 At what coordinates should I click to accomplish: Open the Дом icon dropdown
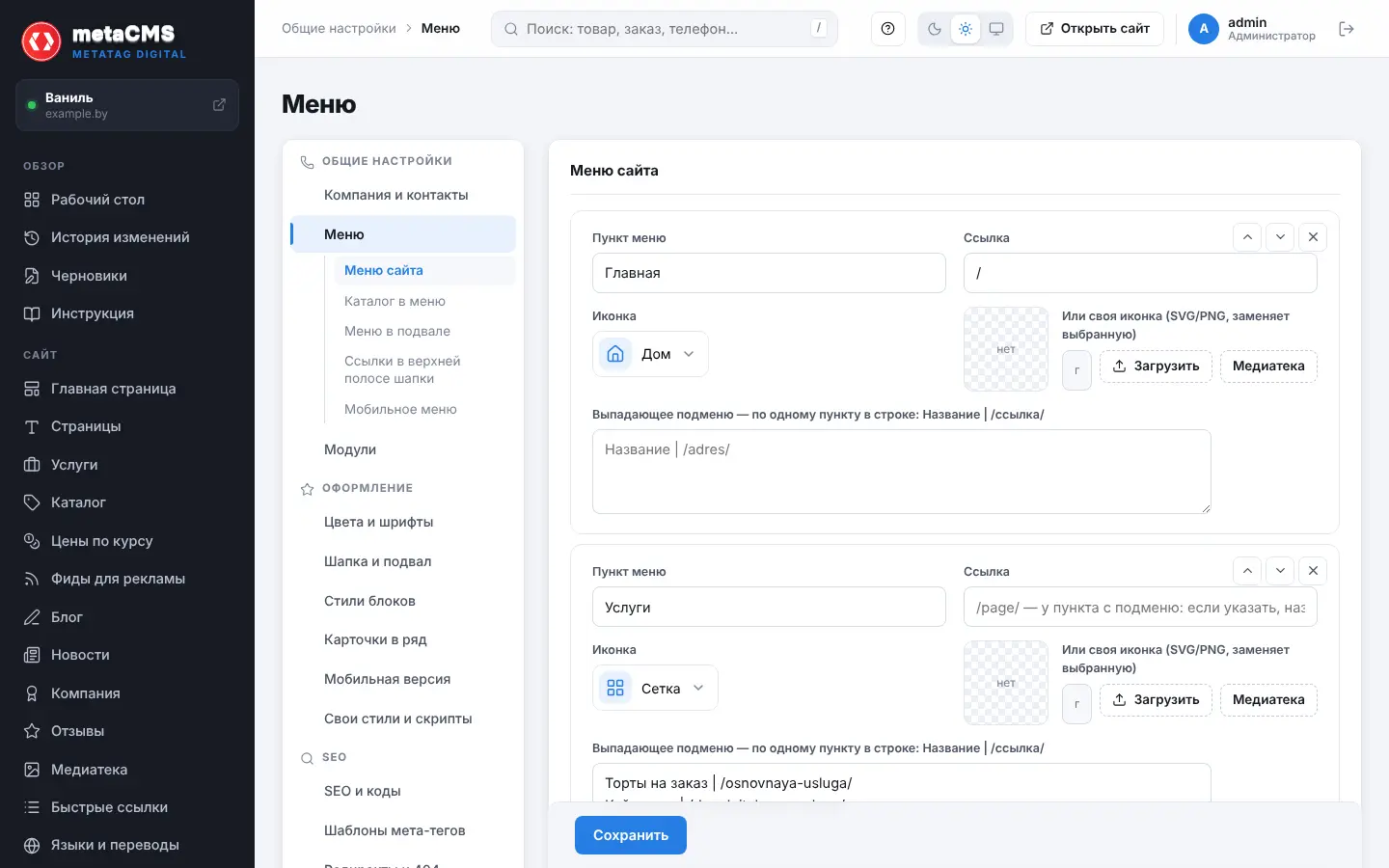(x=650, y=354)
